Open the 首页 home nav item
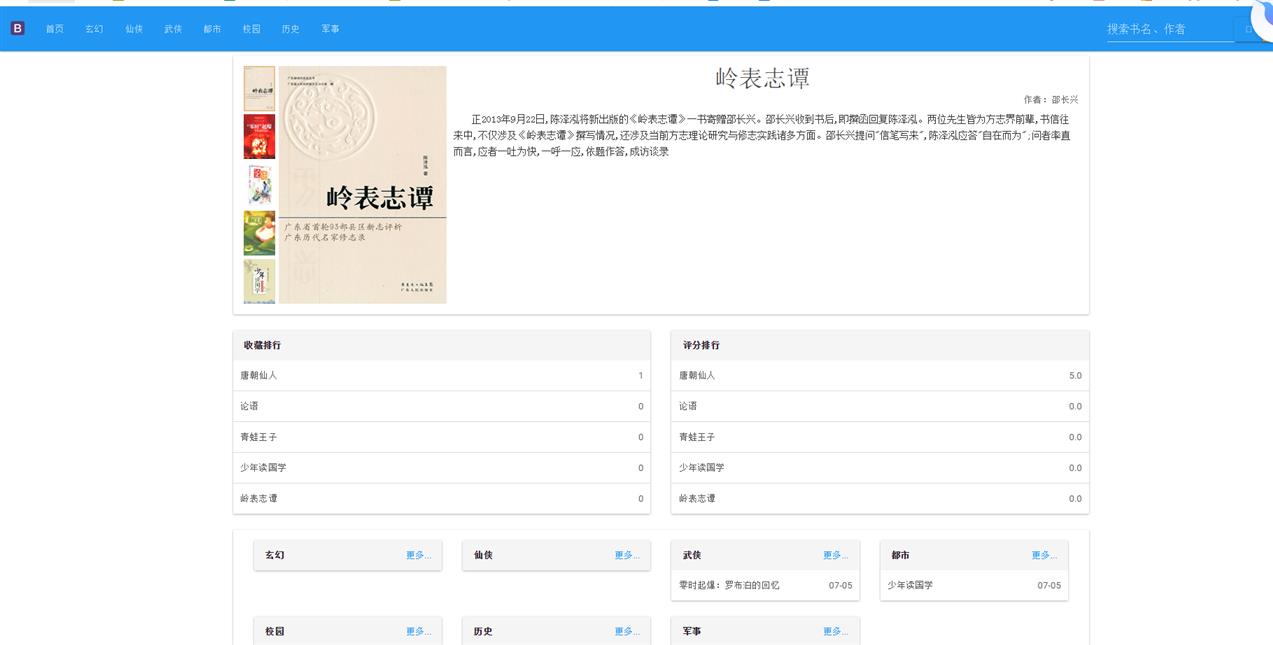 tap(54, 29)
